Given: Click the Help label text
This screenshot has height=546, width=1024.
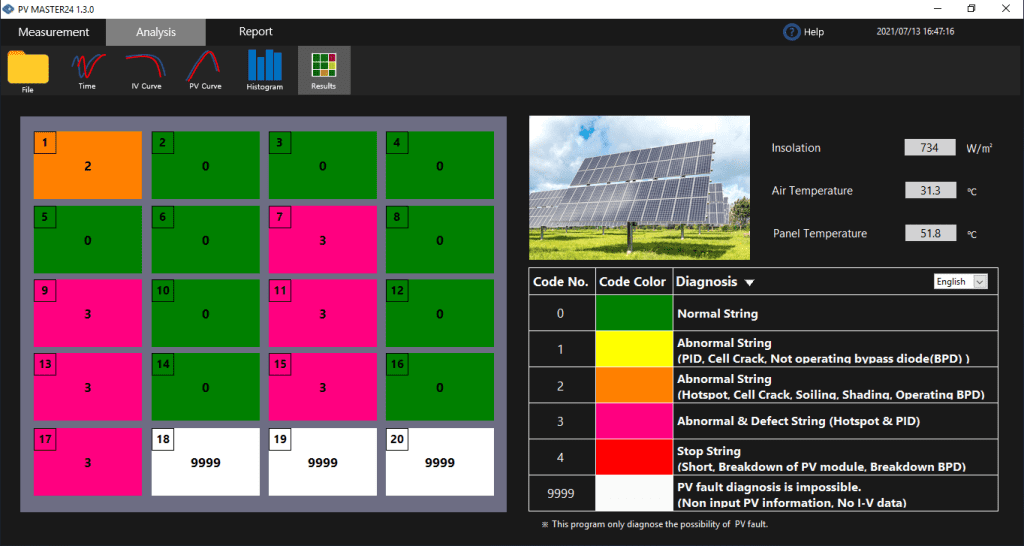Looking at the screenshot, I should point(814,32).
